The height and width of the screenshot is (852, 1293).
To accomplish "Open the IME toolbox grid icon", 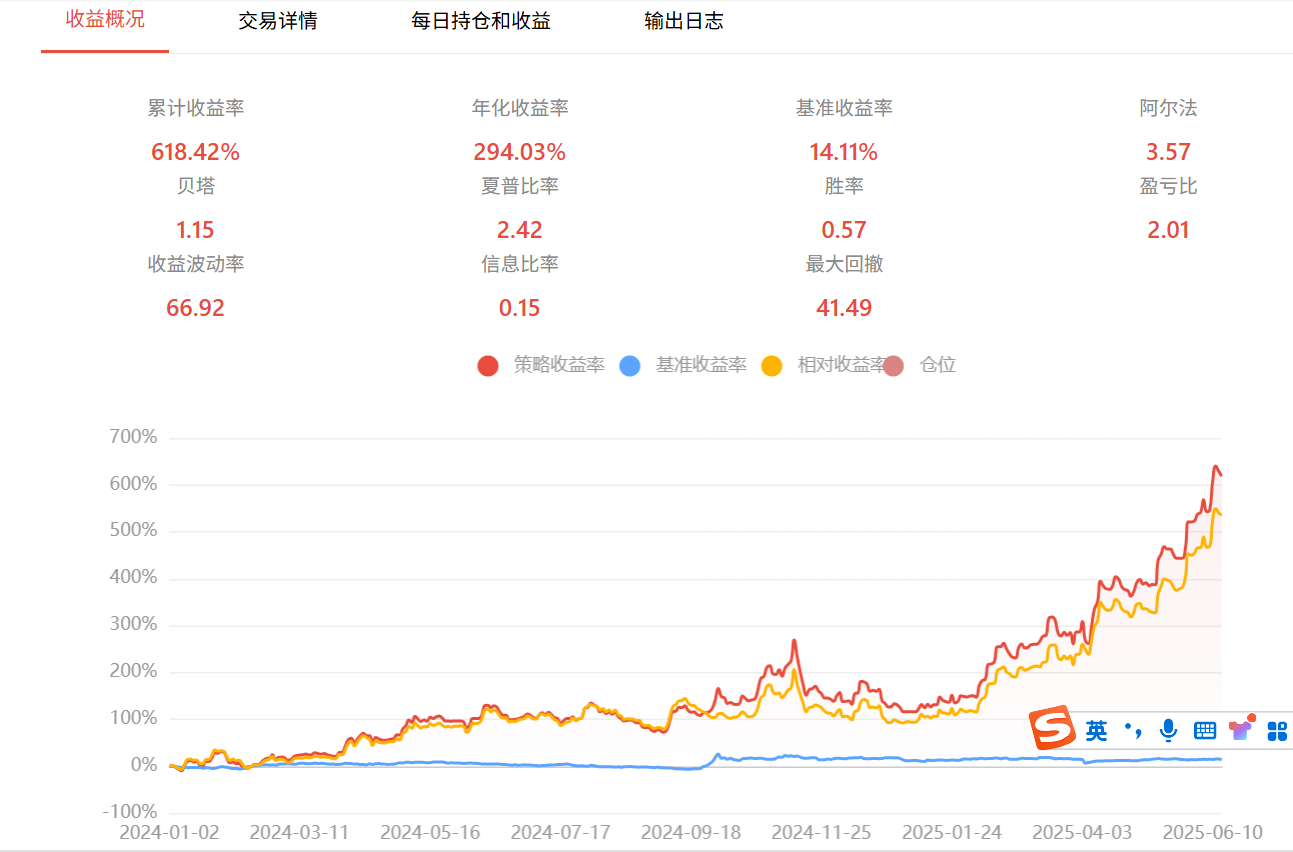I will point(1277,731).
